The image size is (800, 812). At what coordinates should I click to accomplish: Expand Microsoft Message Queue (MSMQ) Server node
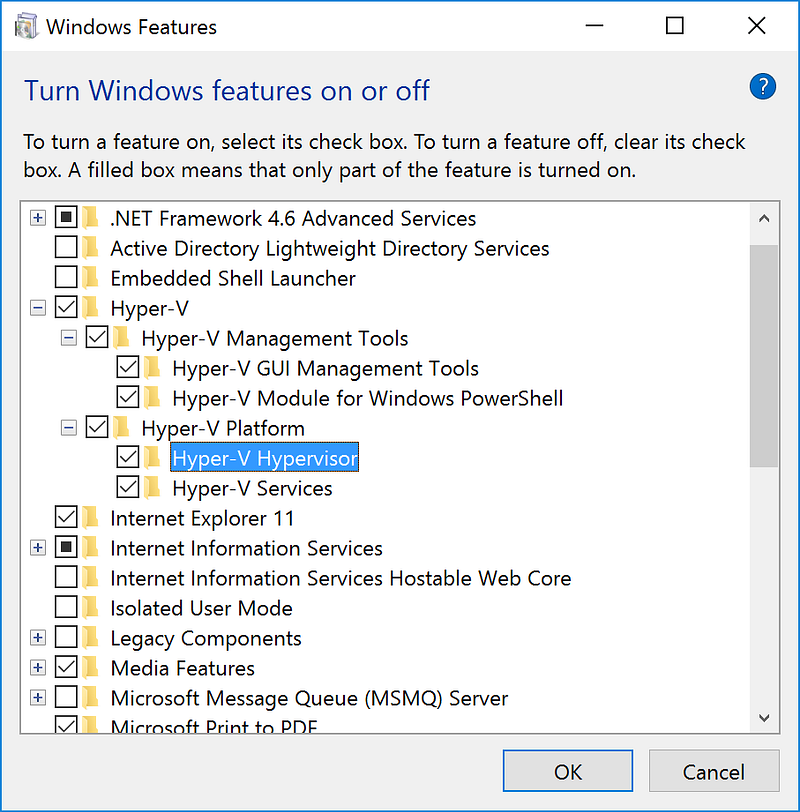pos(38,698)
